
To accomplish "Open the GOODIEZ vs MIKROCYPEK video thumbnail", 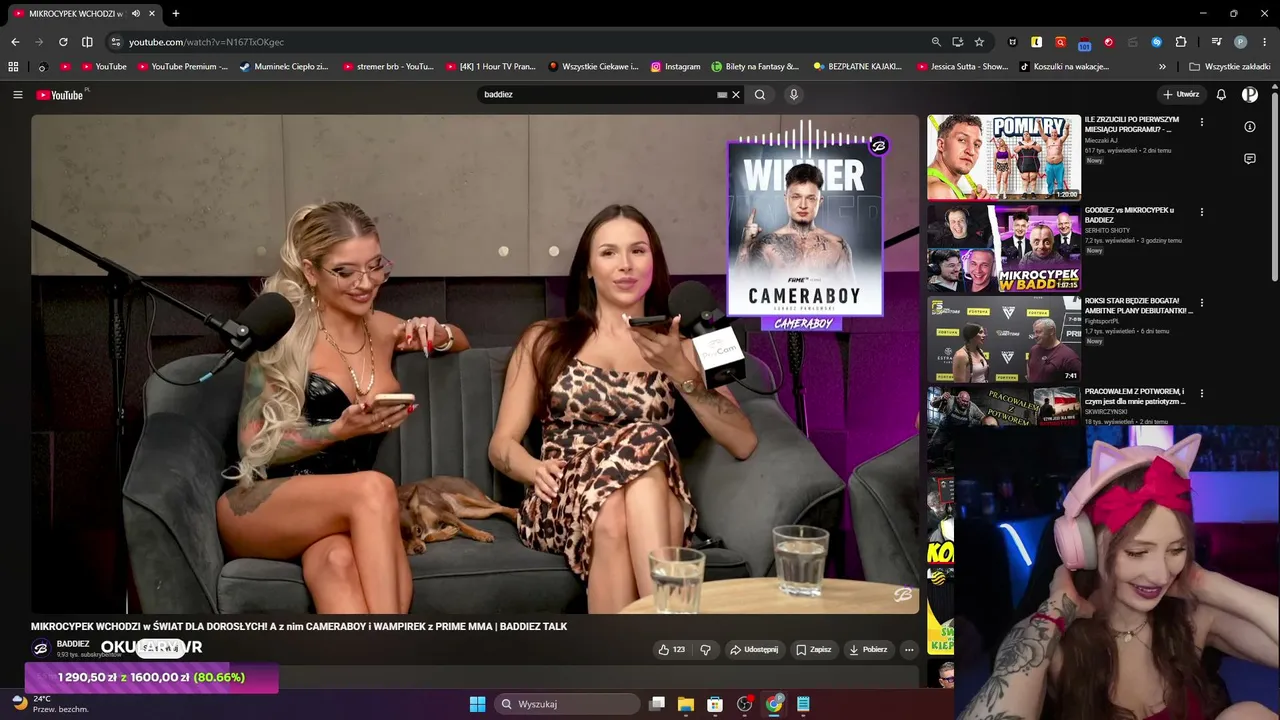I will 1004,248.
